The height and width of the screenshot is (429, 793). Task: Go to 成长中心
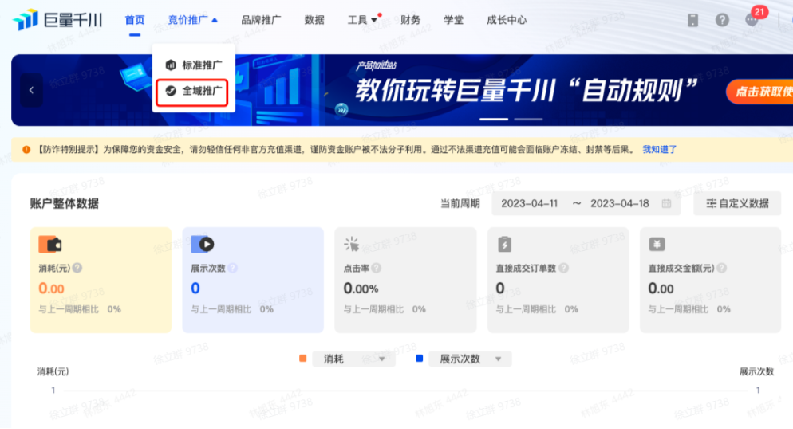[507, 20]
